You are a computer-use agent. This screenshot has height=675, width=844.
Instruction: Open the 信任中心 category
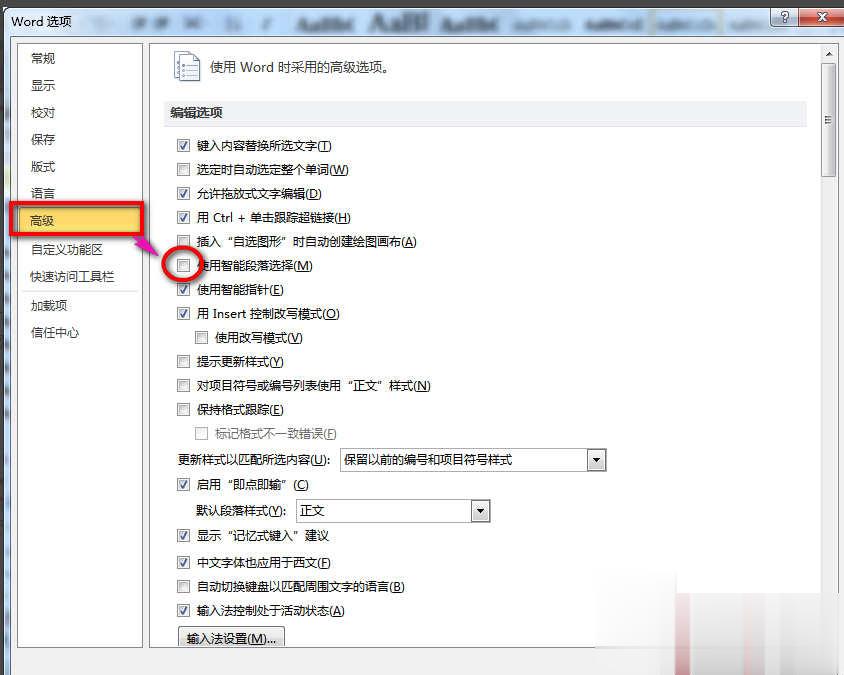tap(55, 333)
